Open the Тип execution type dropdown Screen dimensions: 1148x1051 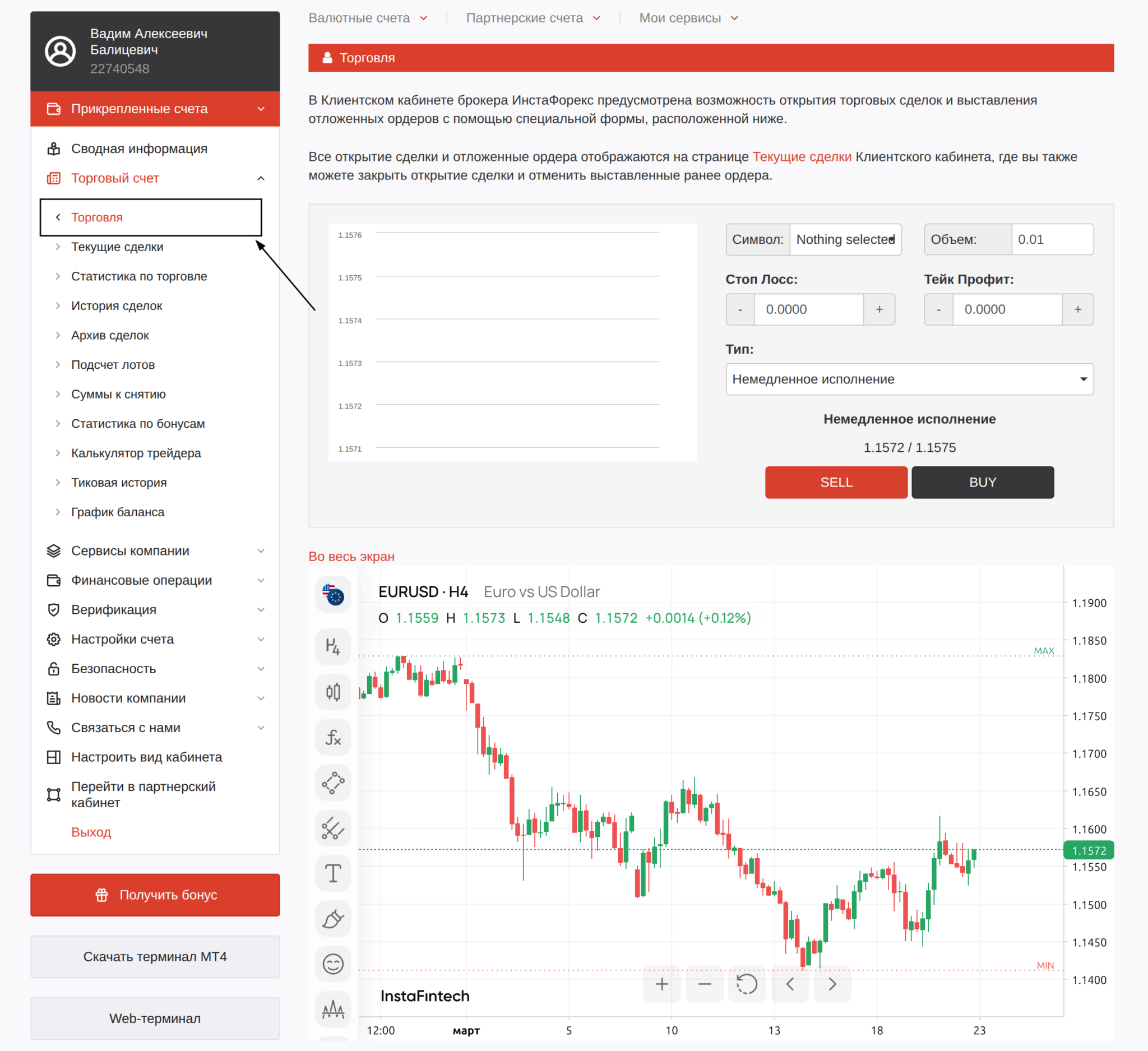909,379
